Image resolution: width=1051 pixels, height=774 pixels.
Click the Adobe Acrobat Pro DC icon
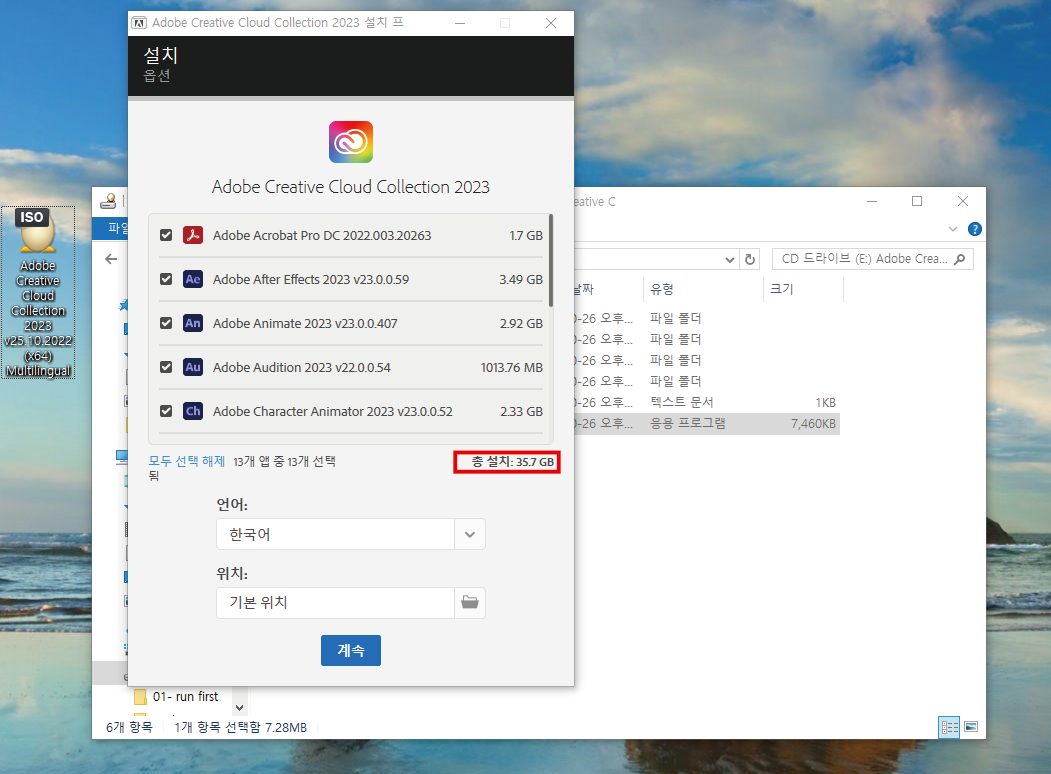pos(193,235)
